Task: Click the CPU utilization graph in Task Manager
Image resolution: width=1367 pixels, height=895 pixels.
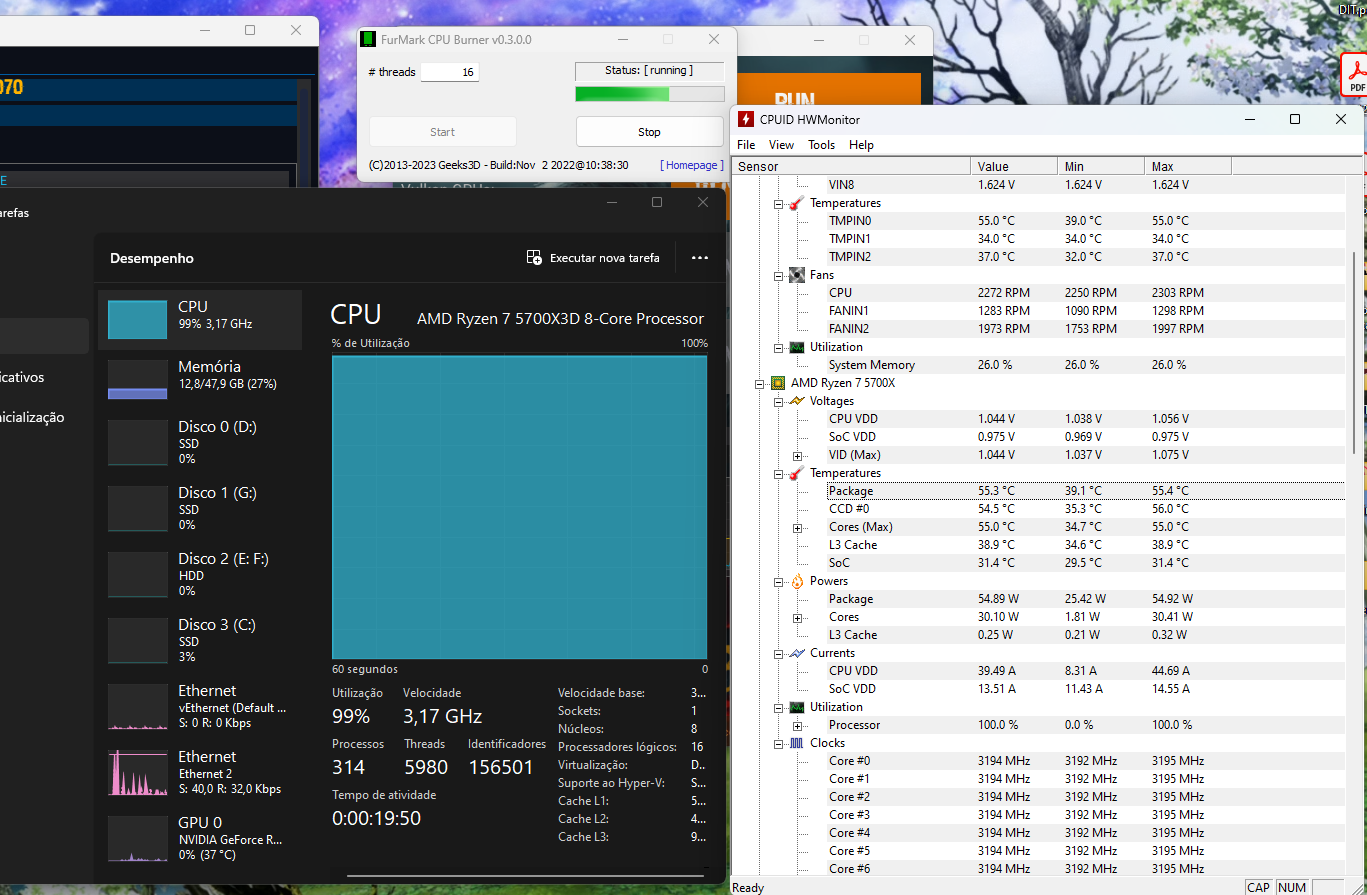Action: [x=519, y=505]
